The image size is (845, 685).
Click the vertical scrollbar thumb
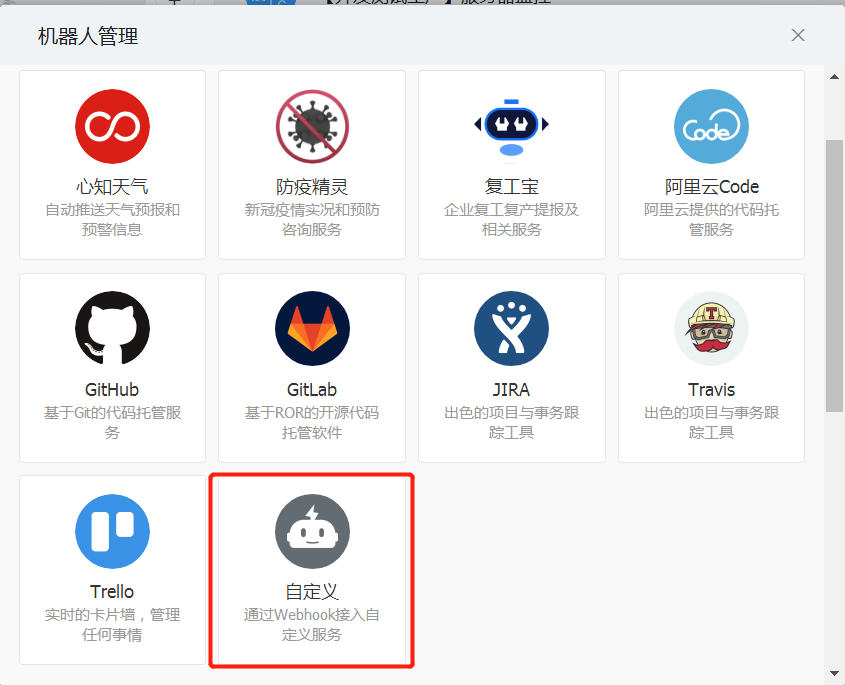coord(834,276)
